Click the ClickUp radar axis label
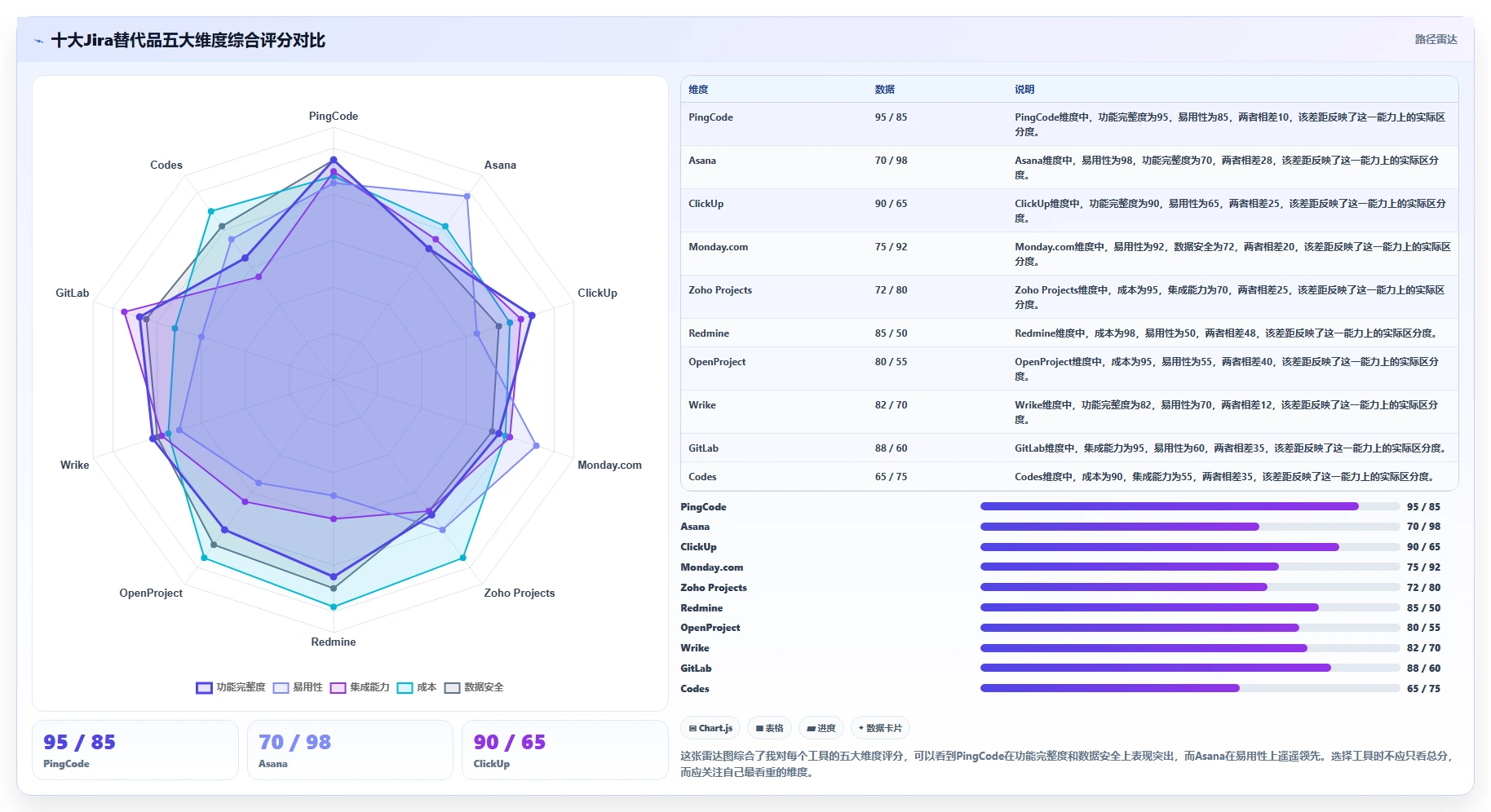 pyautogui.click(x=597, y=293)
